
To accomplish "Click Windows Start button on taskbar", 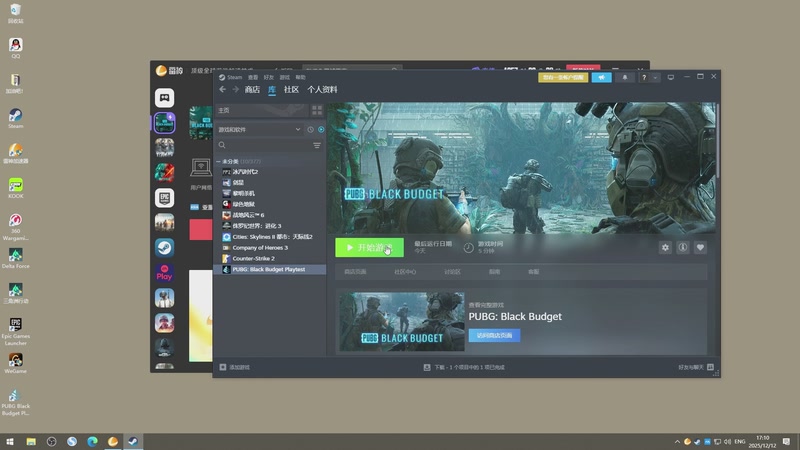I will (x=10, y=442).
